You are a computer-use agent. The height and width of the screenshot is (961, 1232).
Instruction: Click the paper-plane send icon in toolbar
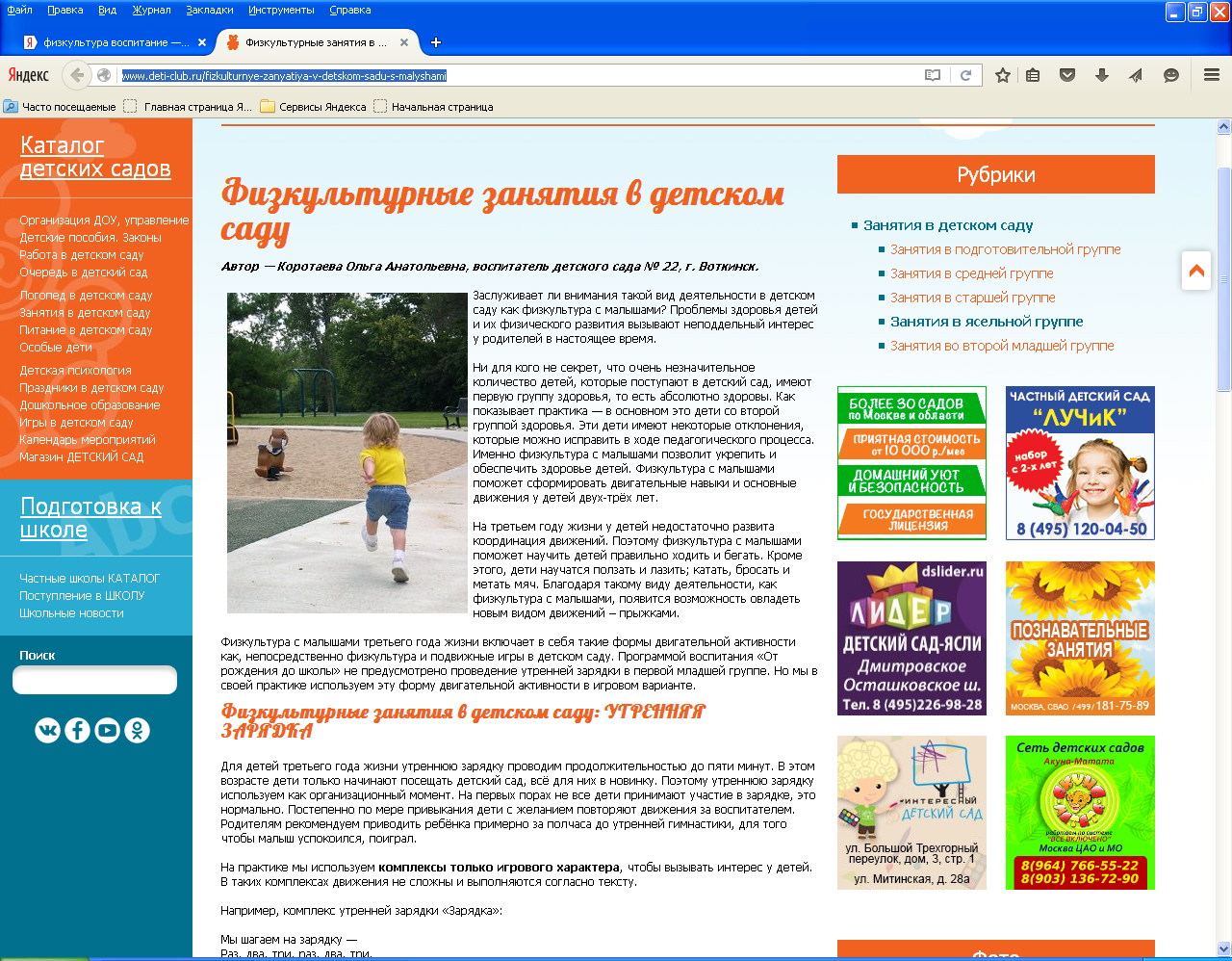pyautogui.click(x=1137, y=75)
